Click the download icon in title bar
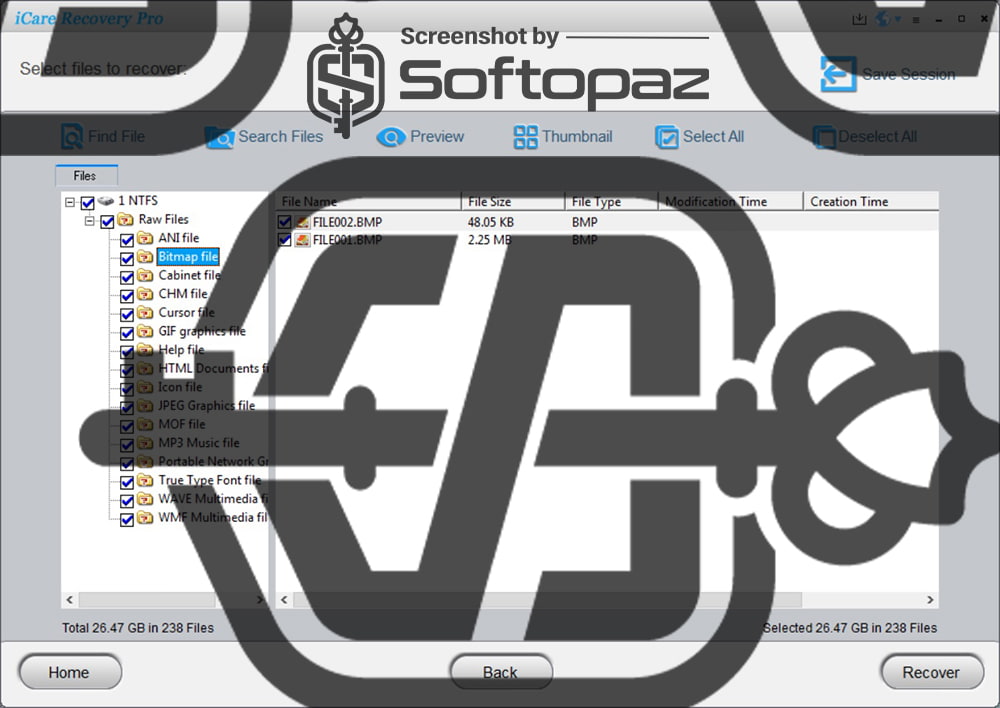This screenshot has width=1000, height=708. tap(859, 19)
